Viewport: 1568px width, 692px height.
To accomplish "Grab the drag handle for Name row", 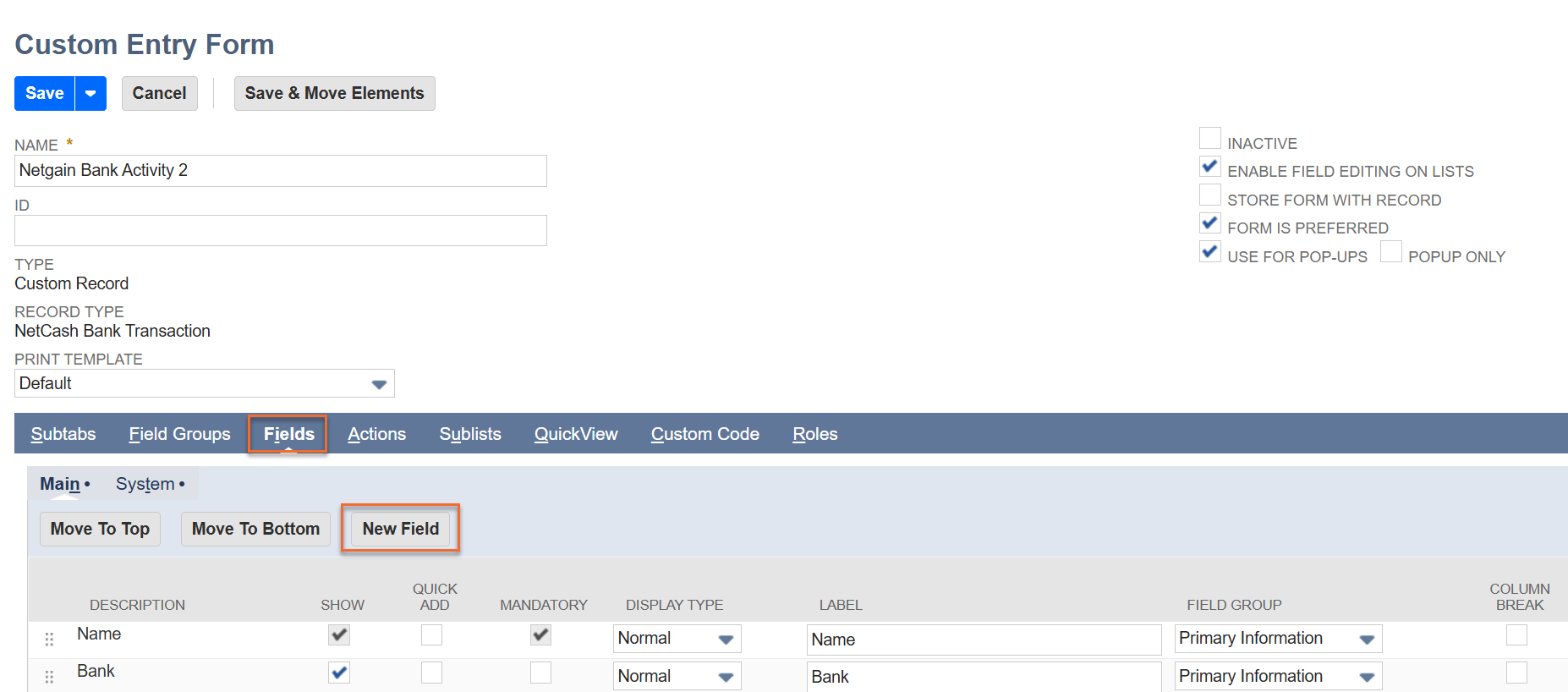I will pos(49,640).
